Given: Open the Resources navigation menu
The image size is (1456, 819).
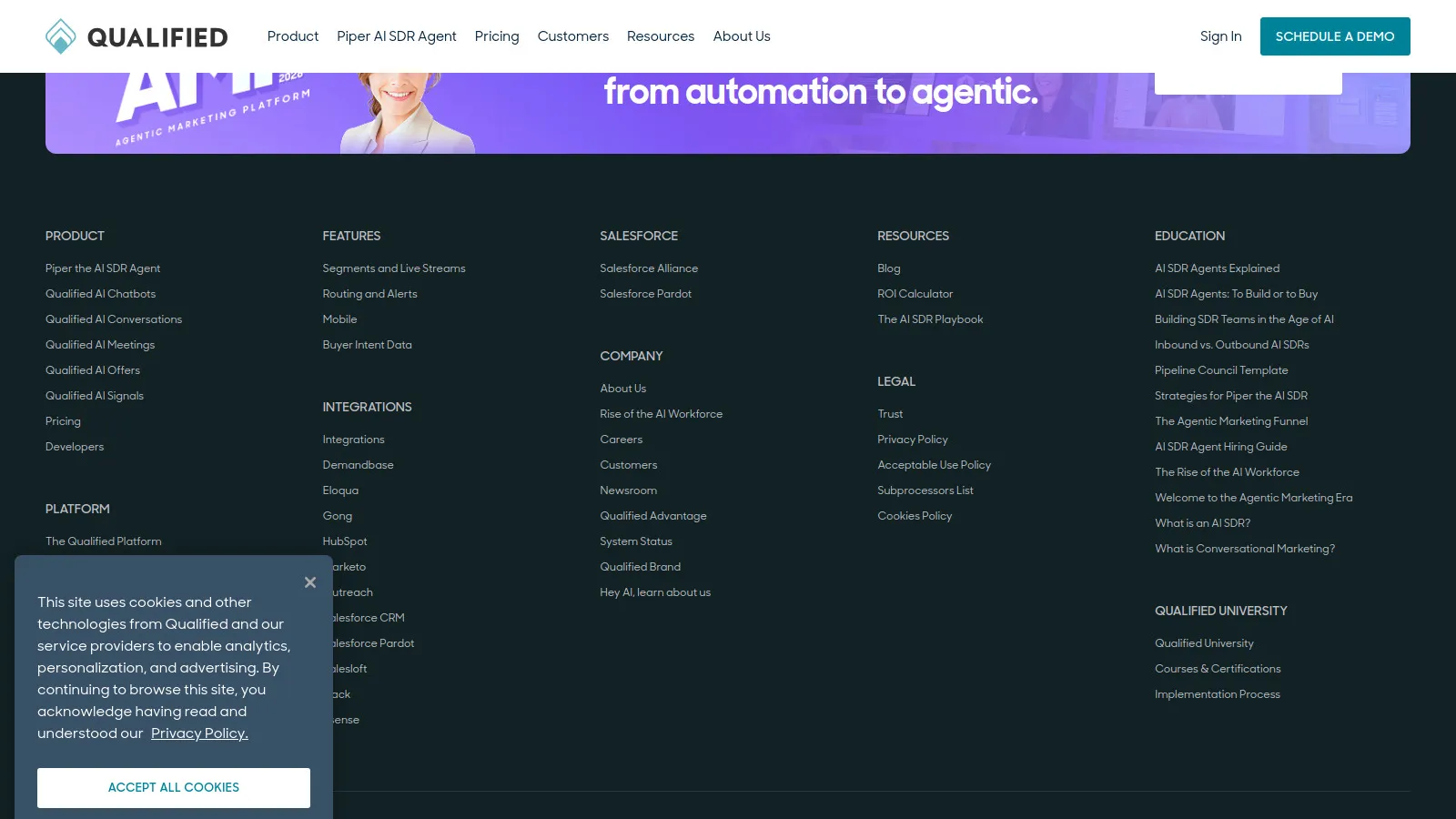Looking at the screenshot, I should (x=660, y=36).
